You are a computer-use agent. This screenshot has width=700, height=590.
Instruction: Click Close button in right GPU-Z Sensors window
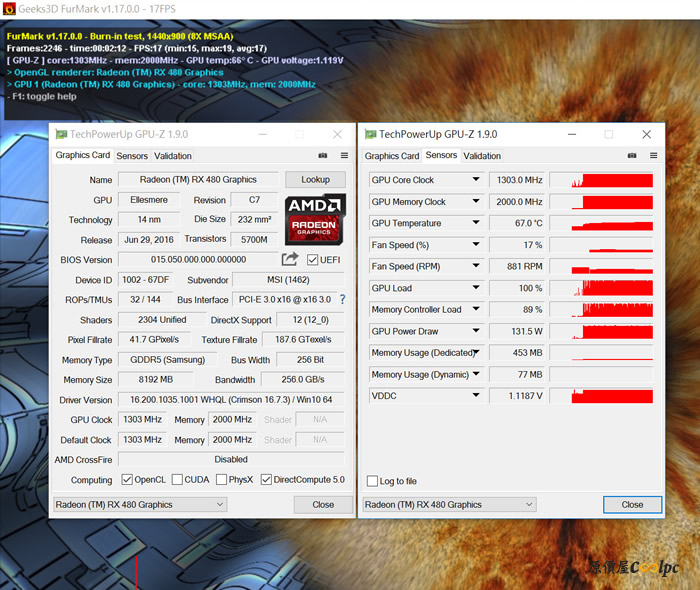pyautogui.click(x=632, y=504)
